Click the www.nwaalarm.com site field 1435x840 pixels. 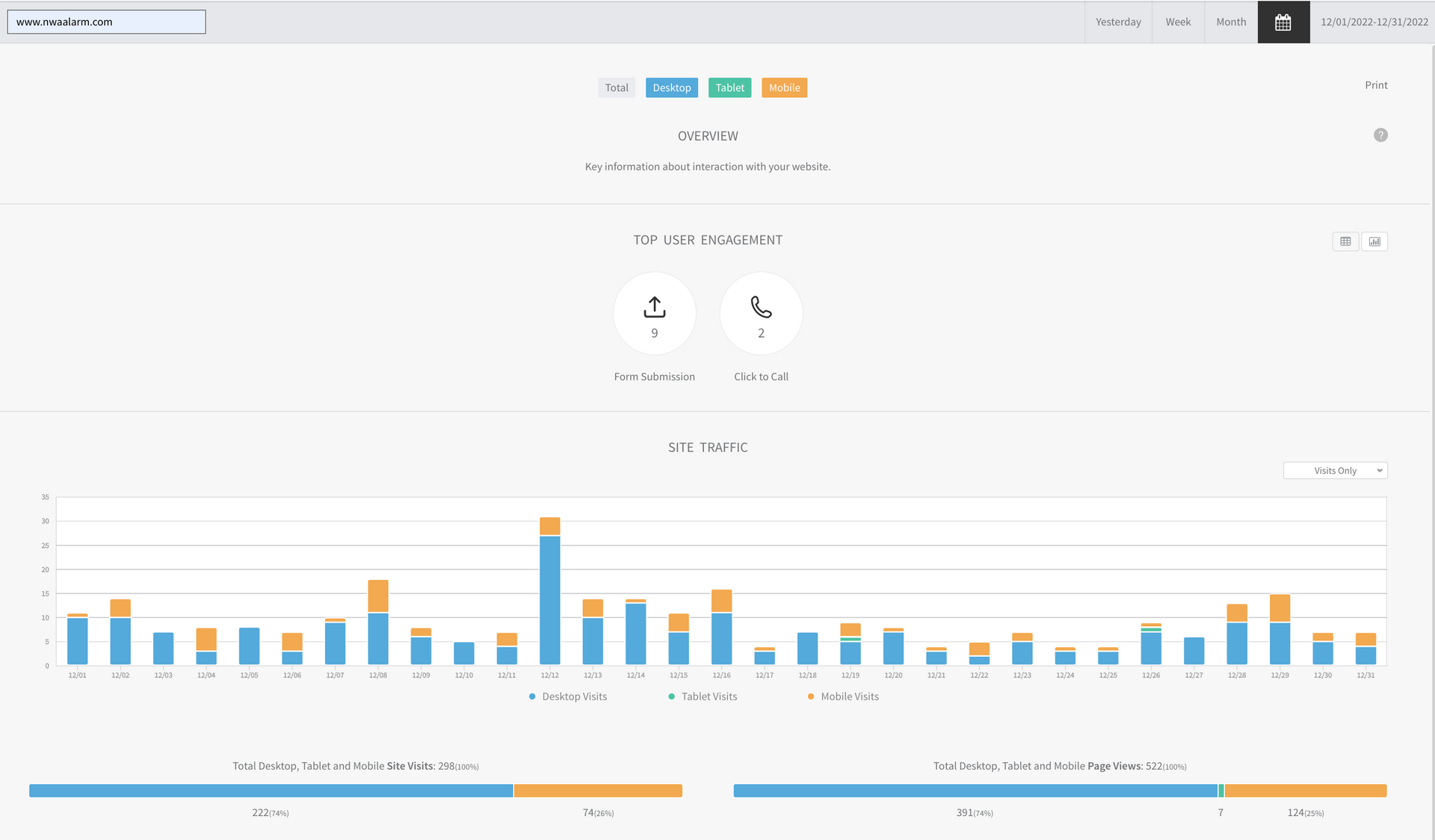coord(106,22)
